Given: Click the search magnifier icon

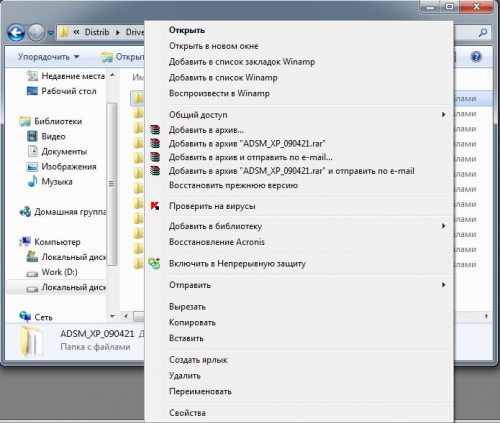Looking at the screenshot, I should pos(483,33).
